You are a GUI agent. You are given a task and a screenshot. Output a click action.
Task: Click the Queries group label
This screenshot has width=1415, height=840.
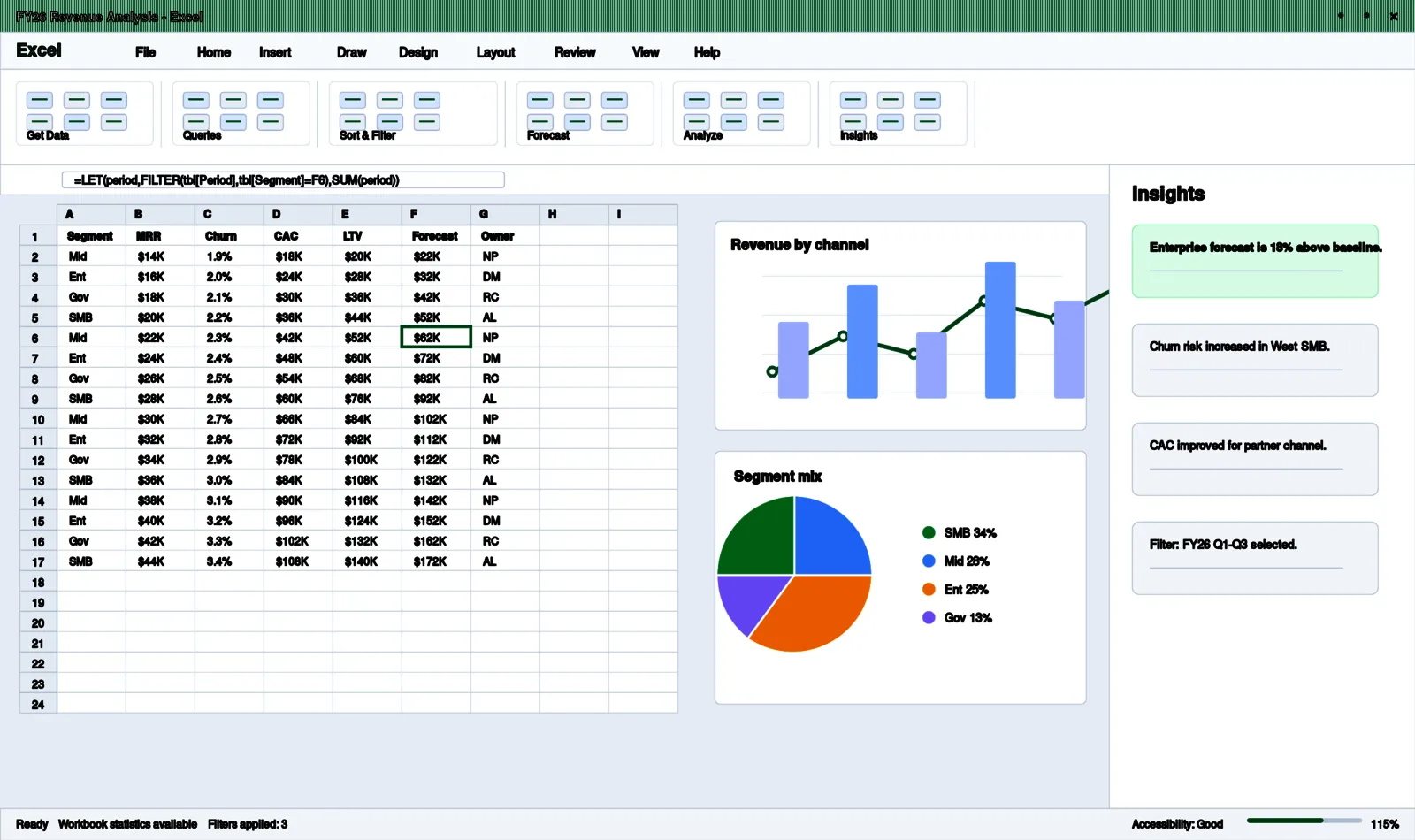[x=202, y=135]
